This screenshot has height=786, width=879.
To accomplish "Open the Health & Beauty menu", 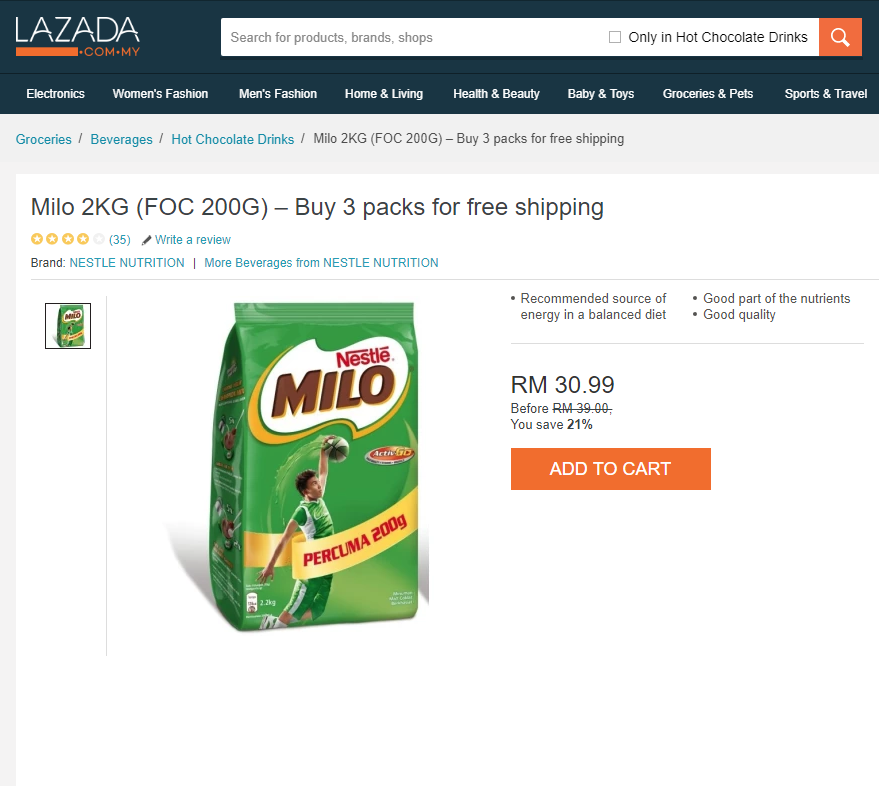I will point(496,94).
